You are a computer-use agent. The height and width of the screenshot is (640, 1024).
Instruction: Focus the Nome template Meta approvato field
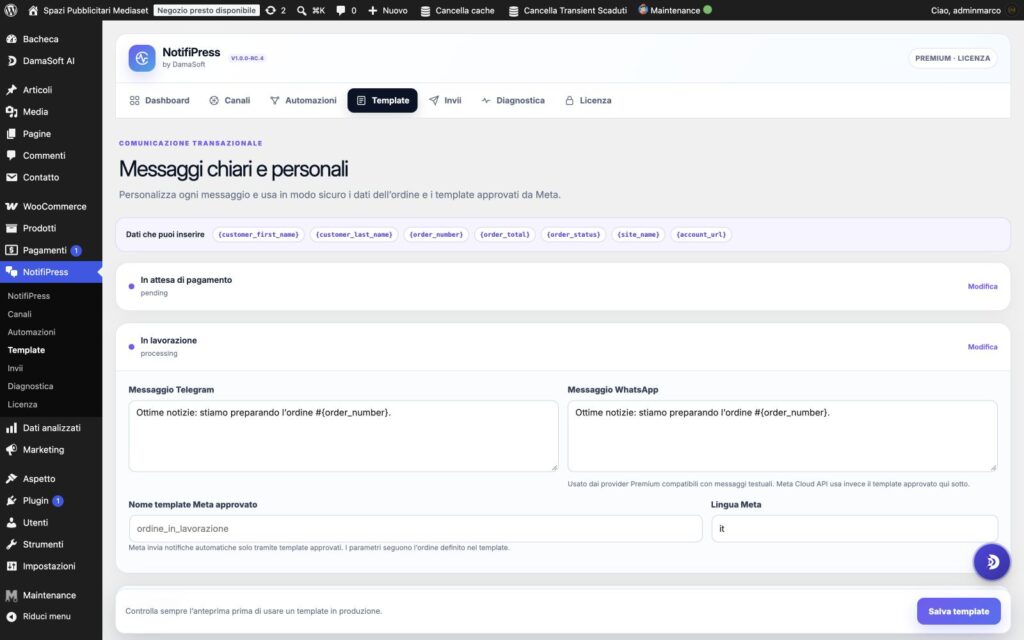tap(415, 528)
